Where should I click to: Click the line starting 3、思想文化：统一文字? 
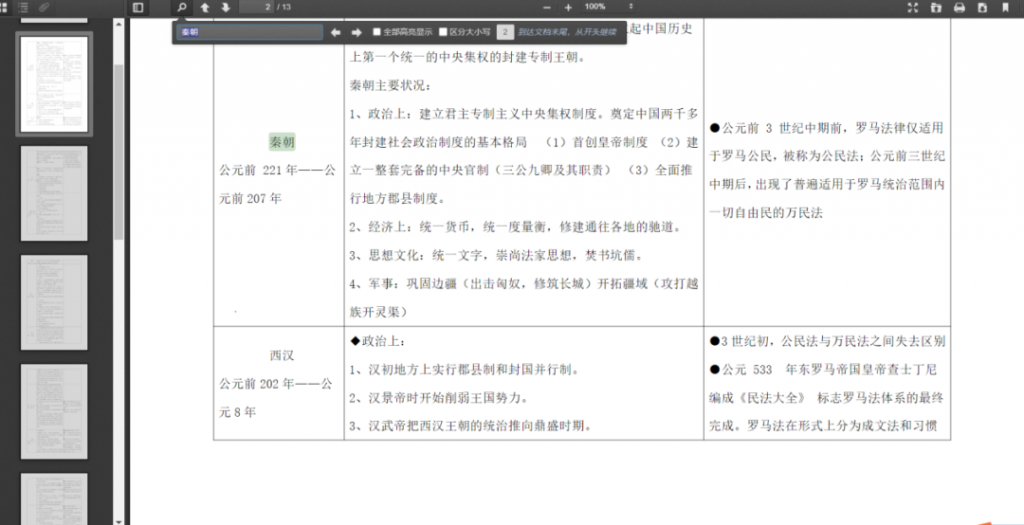coord(500,255)
